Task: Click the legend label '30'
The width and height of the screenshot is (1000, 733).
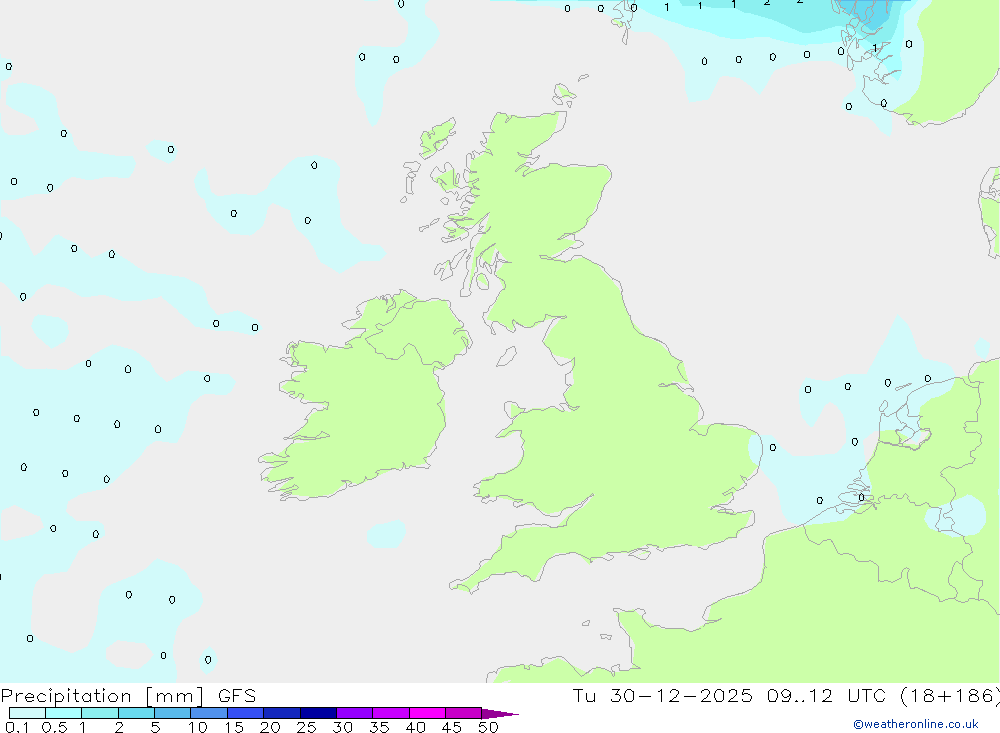Action: click(343, 727)
